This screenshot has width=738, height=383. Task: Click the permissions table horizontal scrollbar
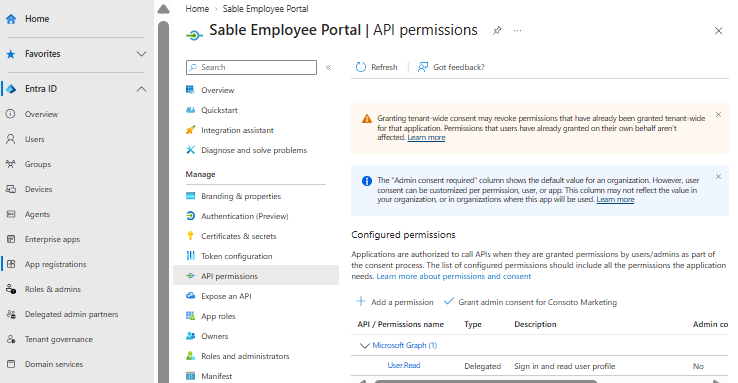(486, 381)
